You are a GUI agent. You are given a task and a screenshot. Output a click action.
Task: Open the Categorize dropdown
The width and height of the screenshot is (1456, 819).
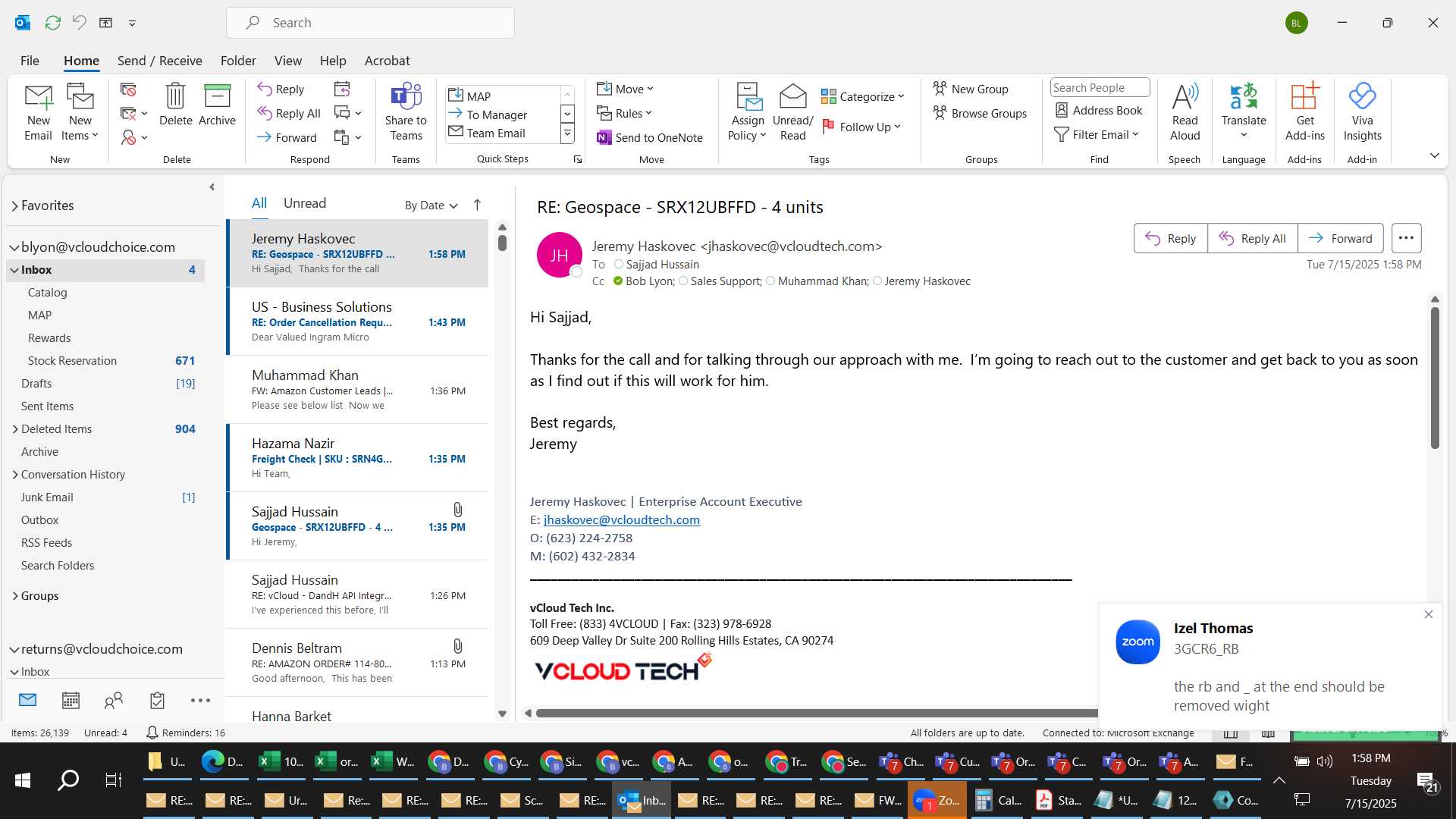(x=863, y=96)
